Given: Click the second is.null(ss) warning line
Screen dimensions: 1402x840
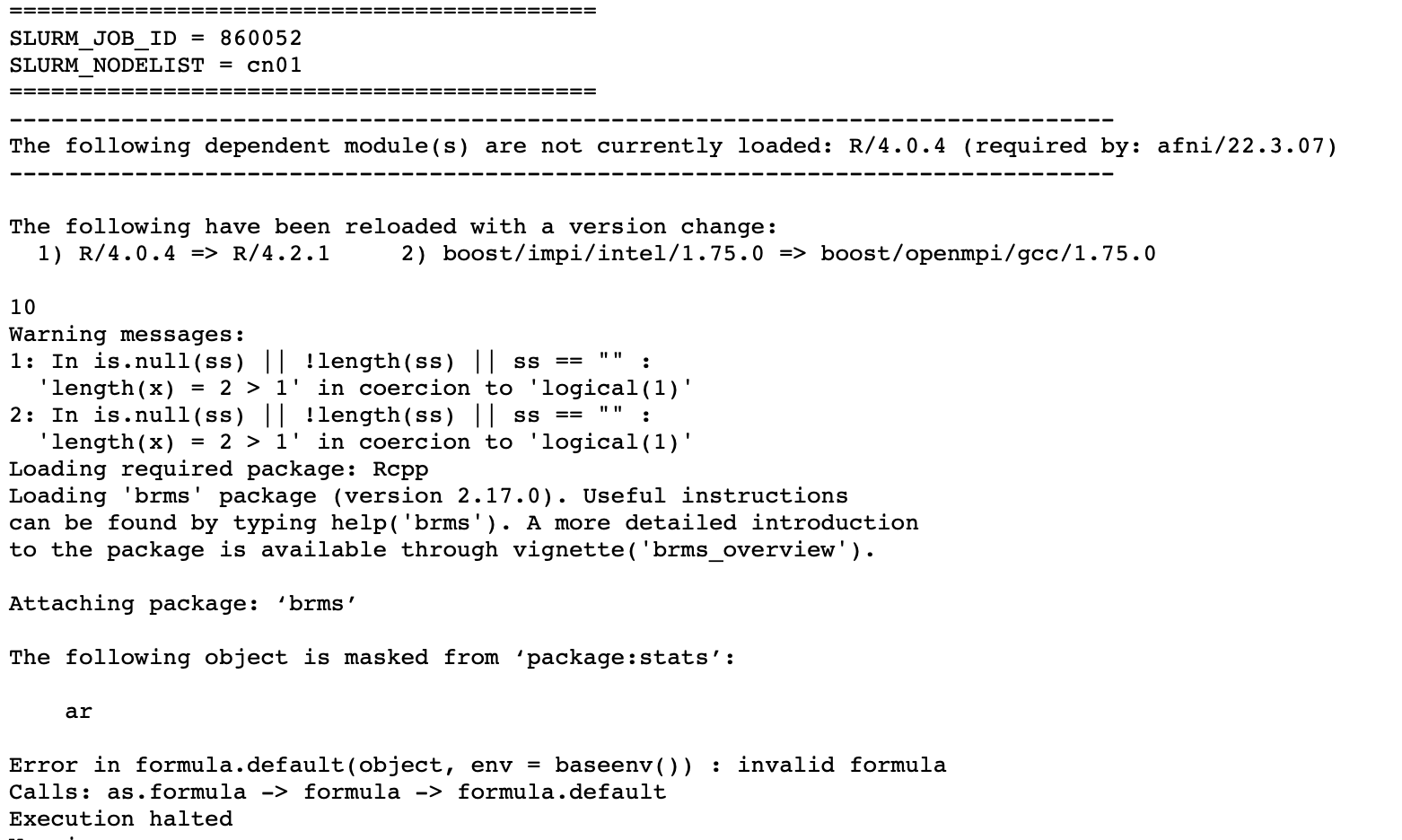Looking at the screenshot, I should 330,416.
